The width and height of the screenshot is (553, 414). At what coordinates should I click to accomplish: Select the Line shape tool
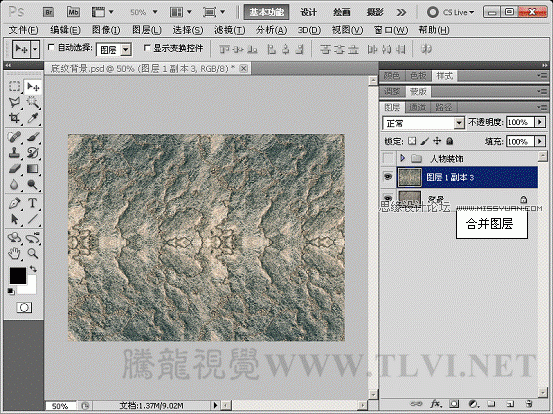coord(33,219)
